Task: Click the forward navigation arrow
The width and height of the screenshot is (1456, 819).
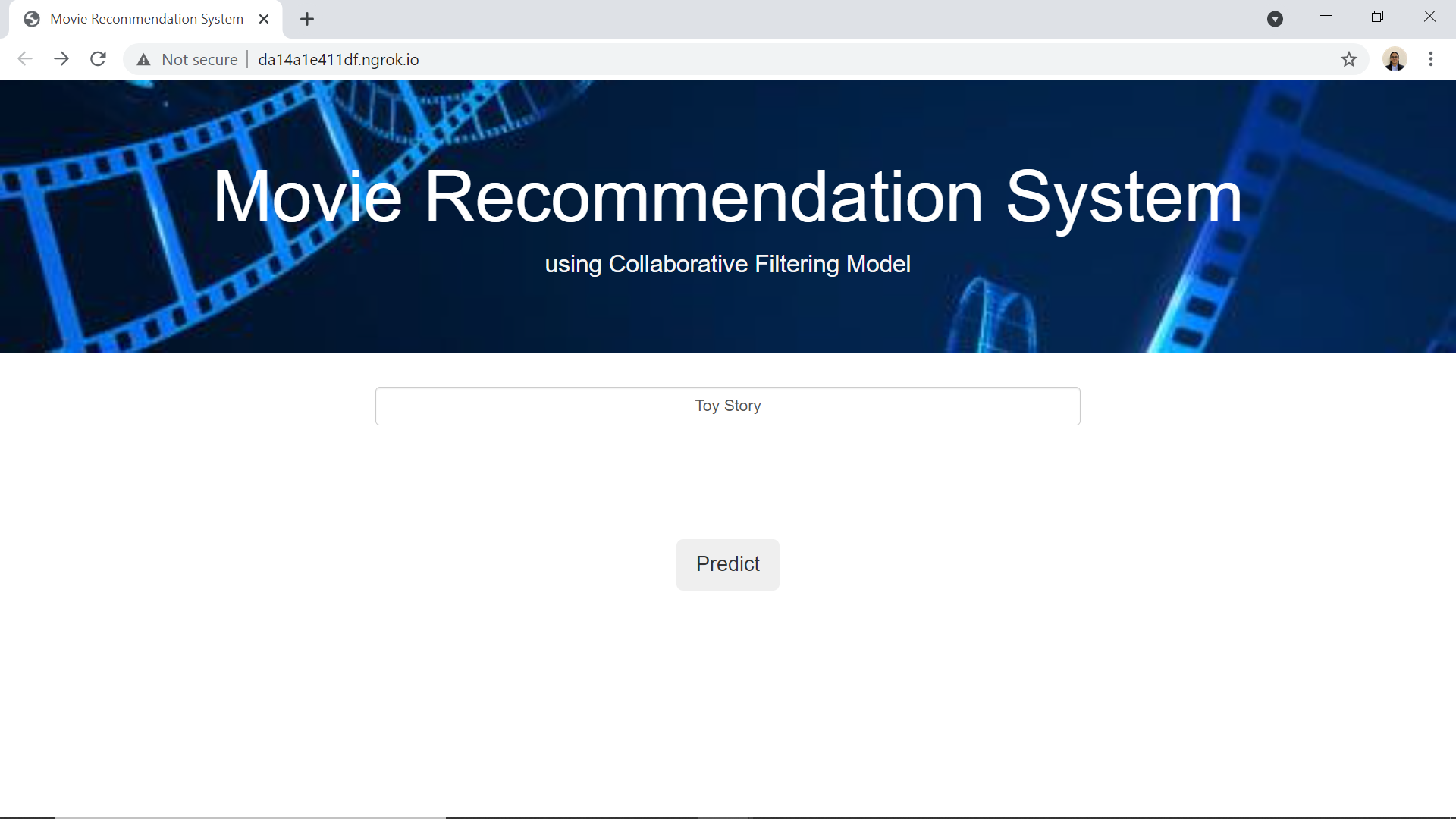Action: (x=61, y=59)
